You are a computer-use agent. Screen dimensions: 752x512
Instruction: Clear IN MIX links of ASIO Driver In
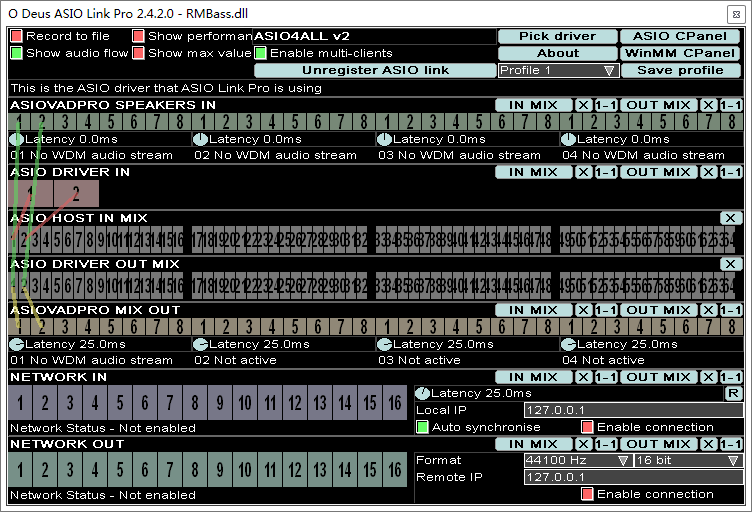coord(583,172)
